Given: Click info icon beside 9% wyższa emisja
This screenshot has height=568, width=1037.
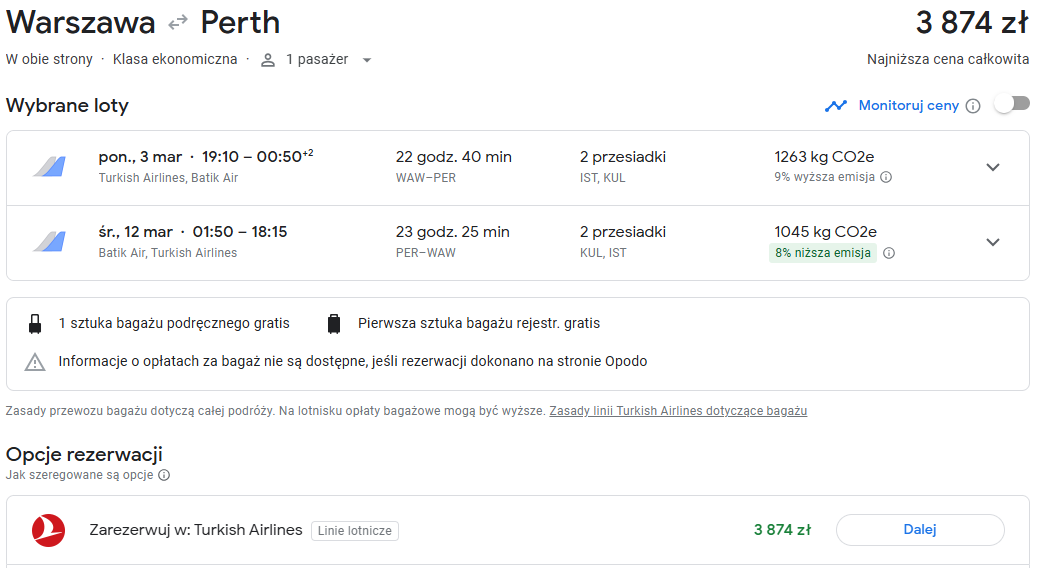Looking at the screenshot, I should pos(886,177).
